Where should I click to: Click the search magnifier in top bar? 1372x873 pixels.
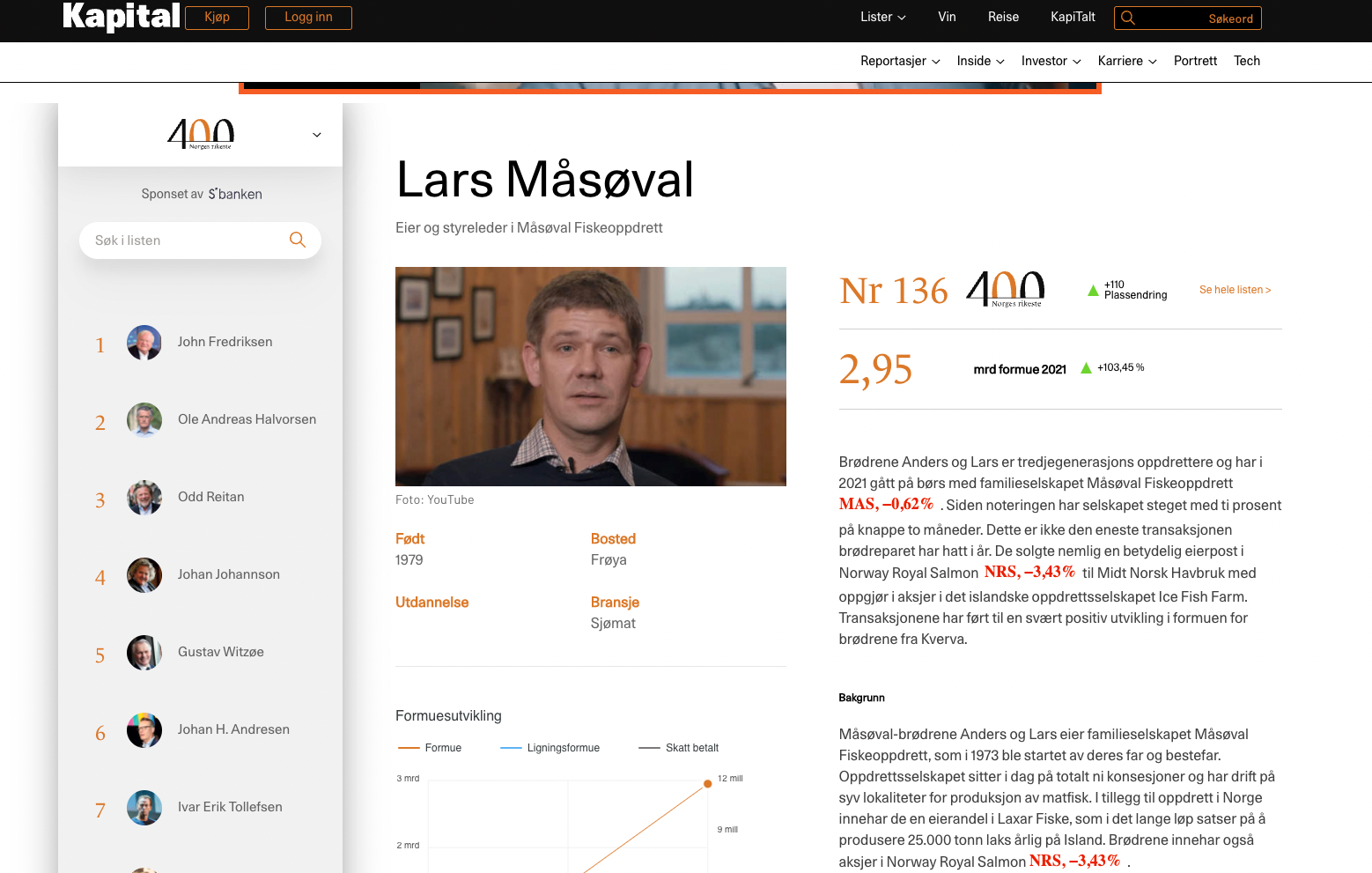tap(1128, 18)
